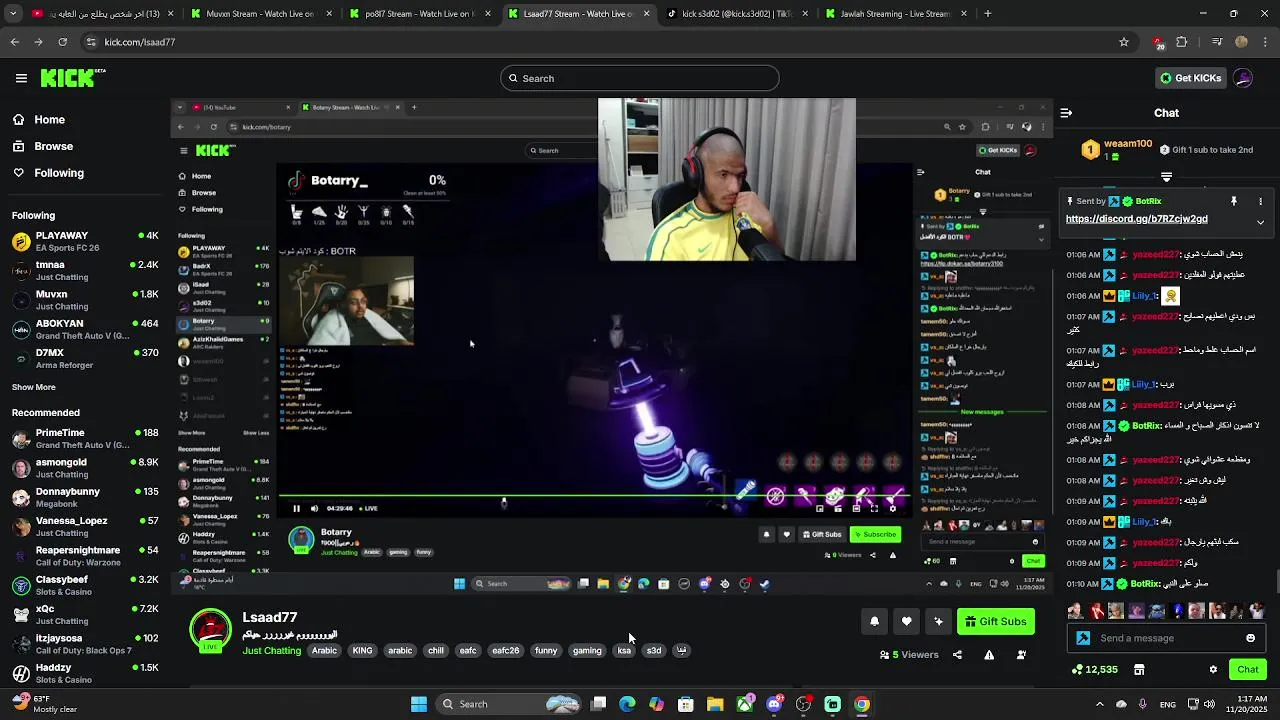
Task: Open Donnaybunny recommended channel
Action: (x=85, y=497)
